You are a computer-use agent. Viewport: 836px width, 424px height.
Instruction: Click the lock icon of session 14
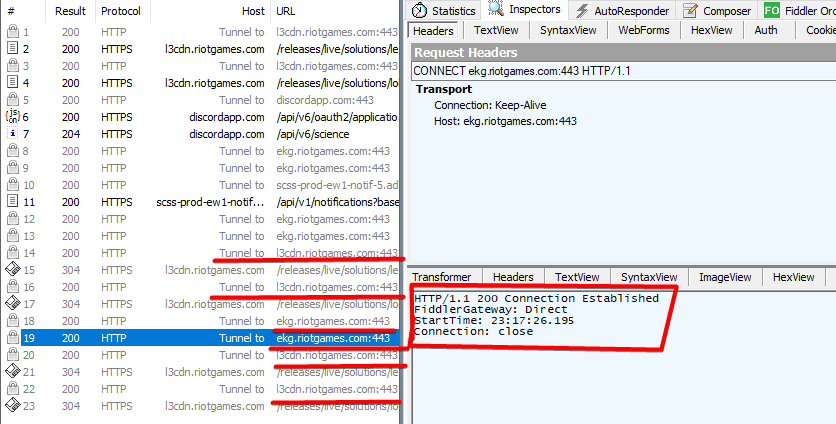point(13,253)
